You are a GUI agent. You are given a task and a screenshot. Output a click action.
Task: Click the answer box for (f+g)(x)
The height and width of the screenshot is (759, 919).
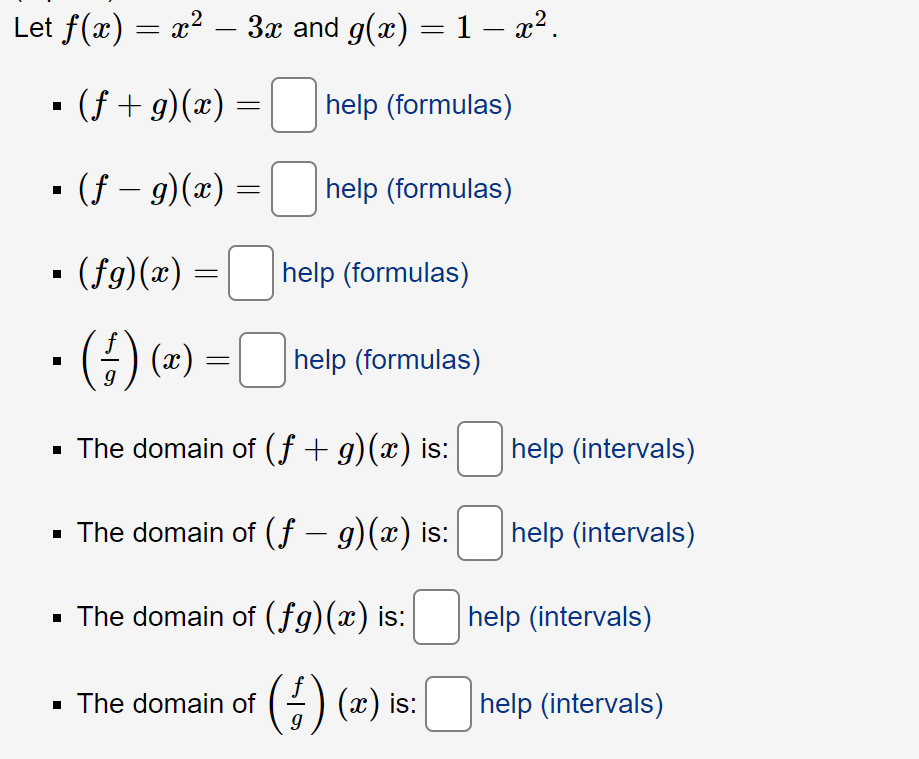pos(293,106)
